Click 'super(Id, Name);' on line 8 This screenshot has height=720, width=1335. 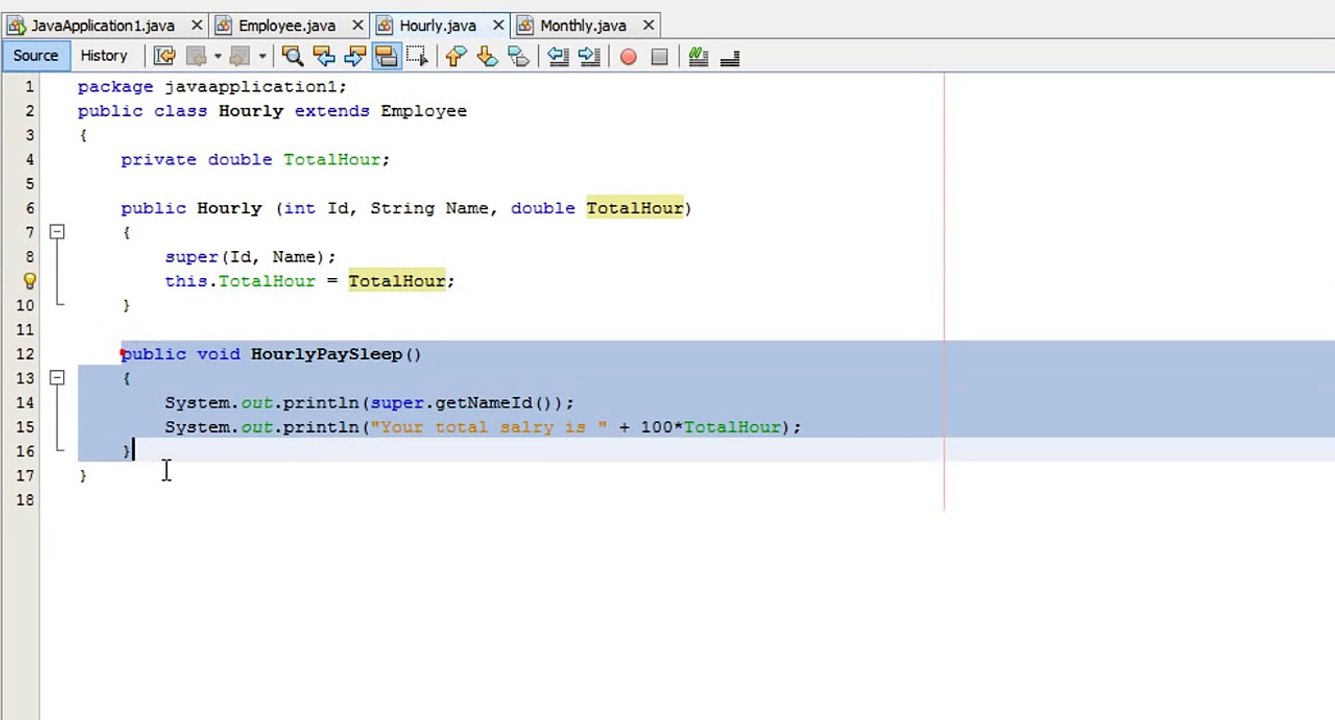[x=251, y=257]
